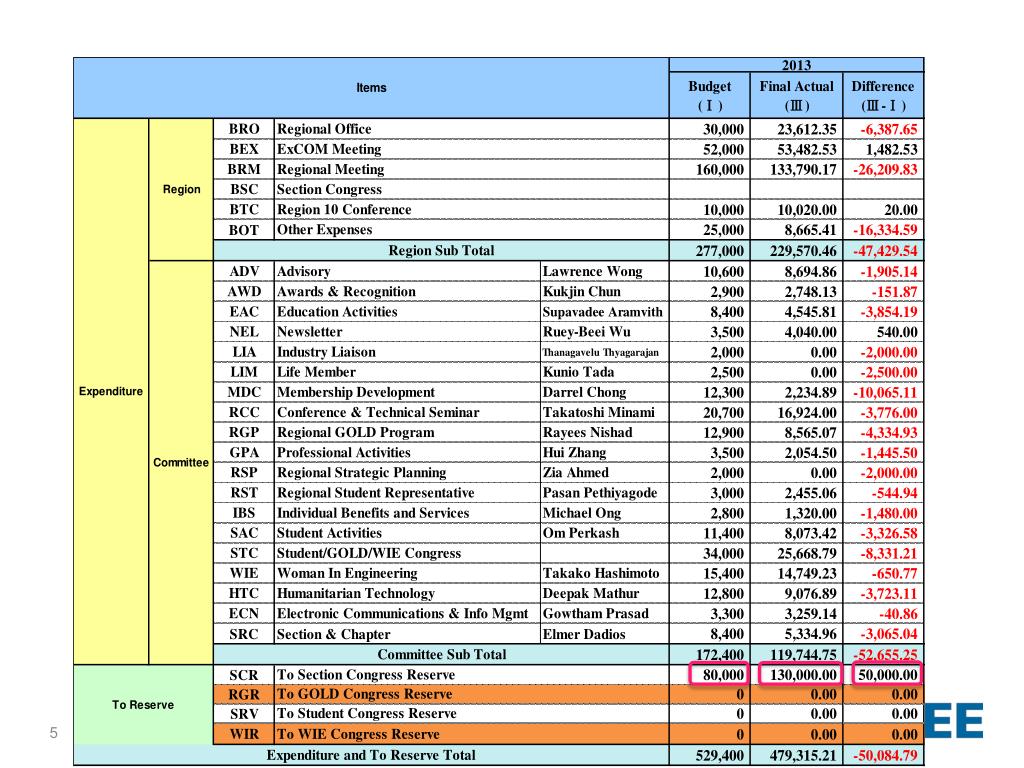Image resolution: width=1024 pixels, height=768 pixels.
Task: Select the total difference -50,084.79
Action: [x=884, y=756]
